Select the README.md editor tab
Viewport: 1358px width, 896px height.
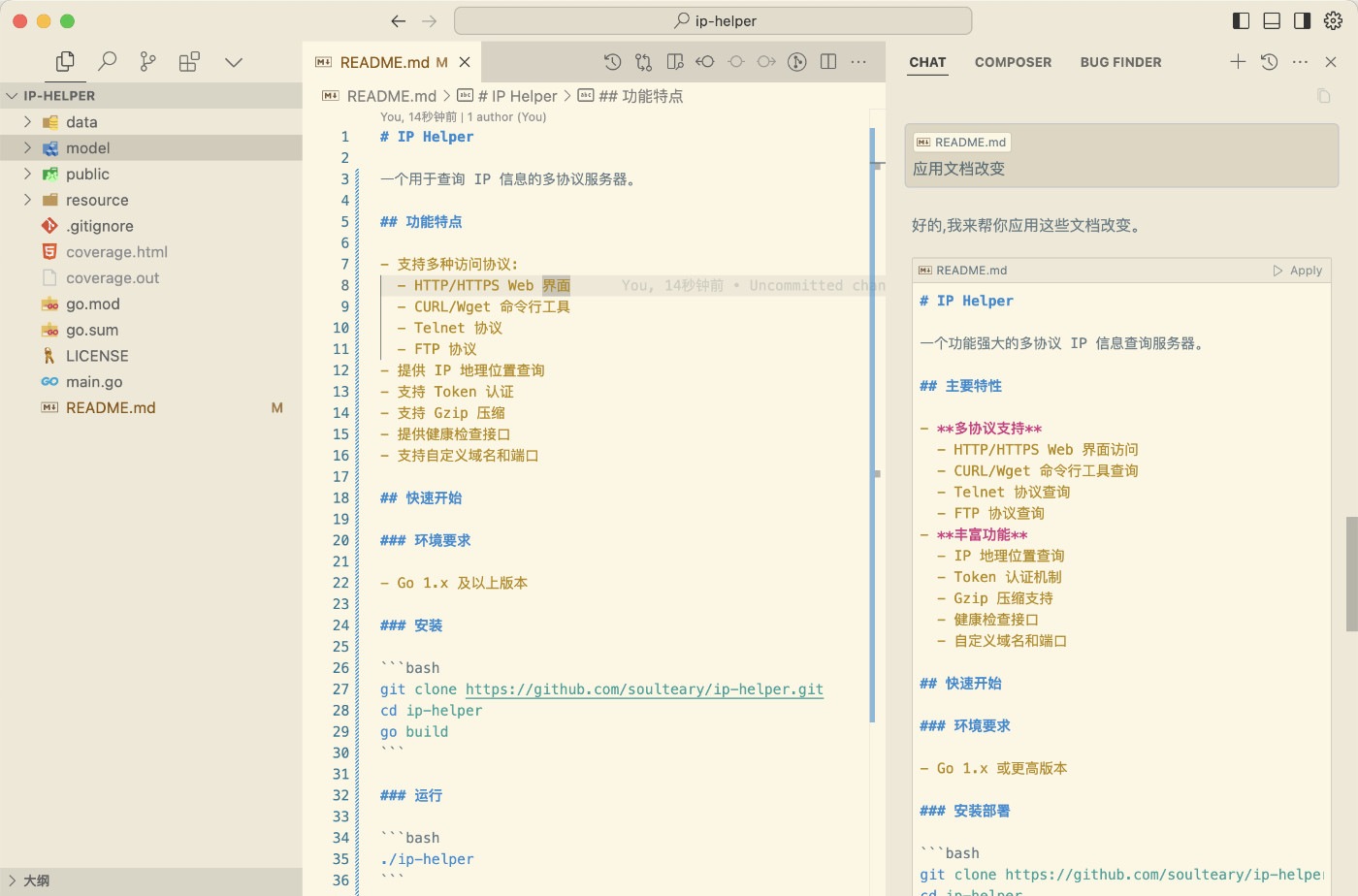[393, 62]
